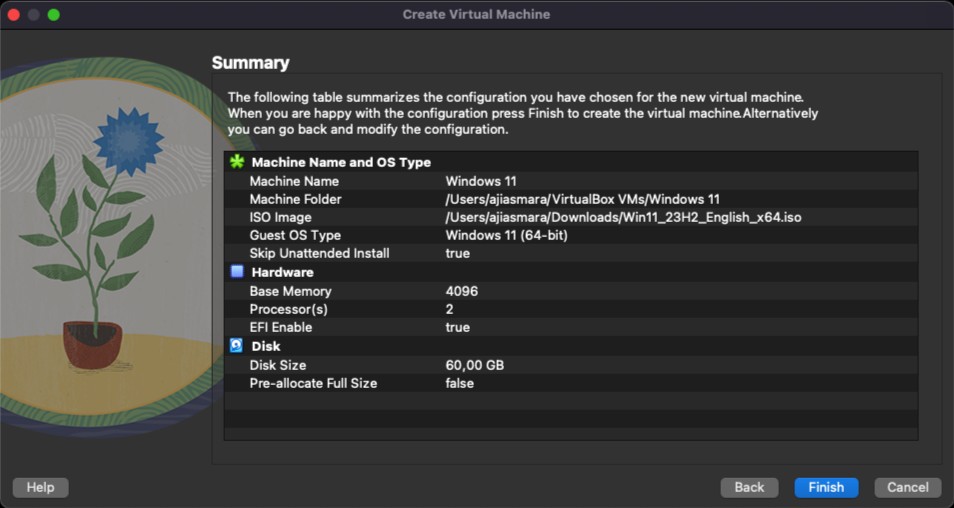Click the Hardware section header
Viewport: 954px width, 508px height.
pos(283,272)
